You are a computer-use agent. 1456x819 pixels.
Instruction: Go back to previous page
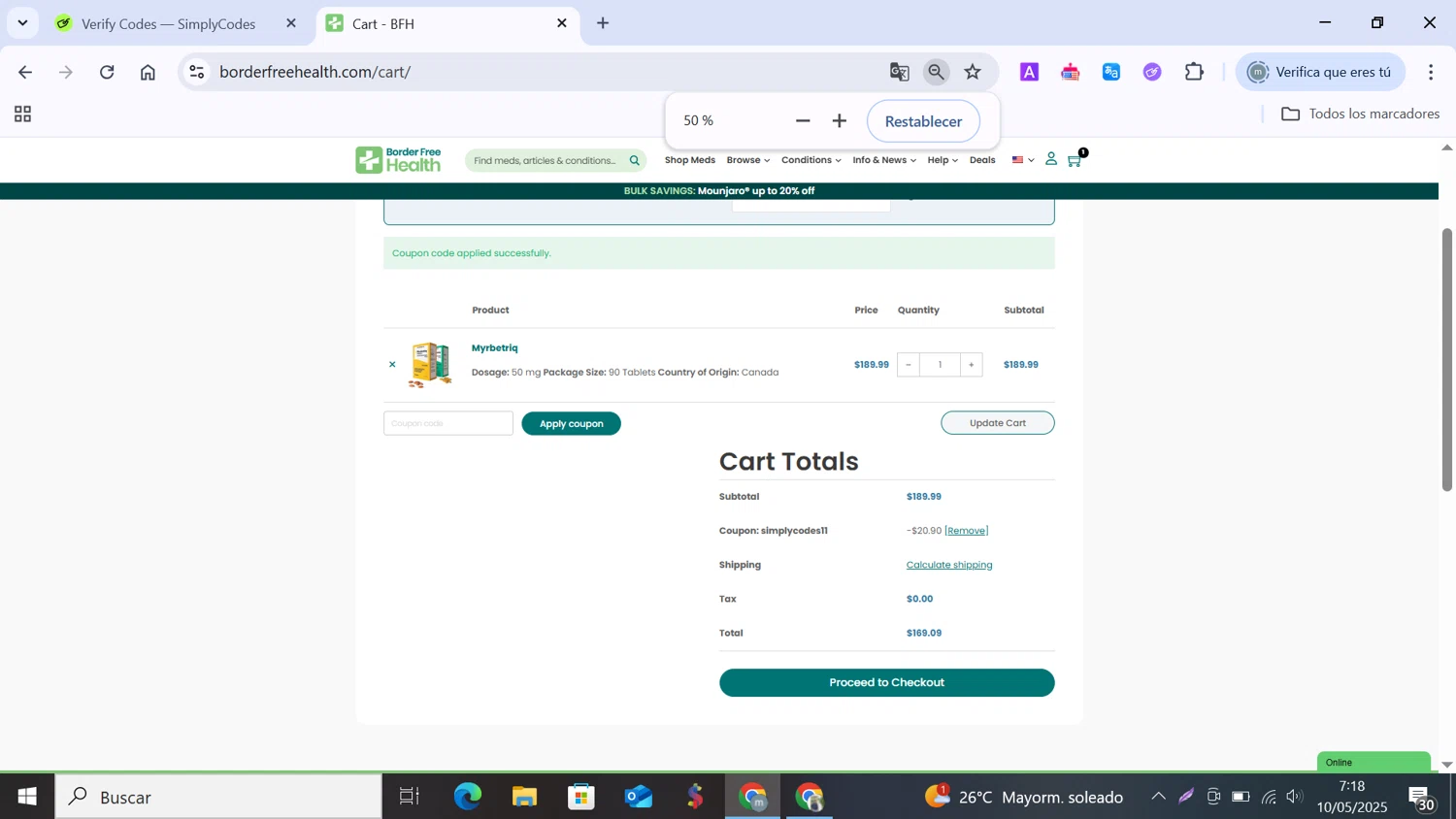pos(25,72)
